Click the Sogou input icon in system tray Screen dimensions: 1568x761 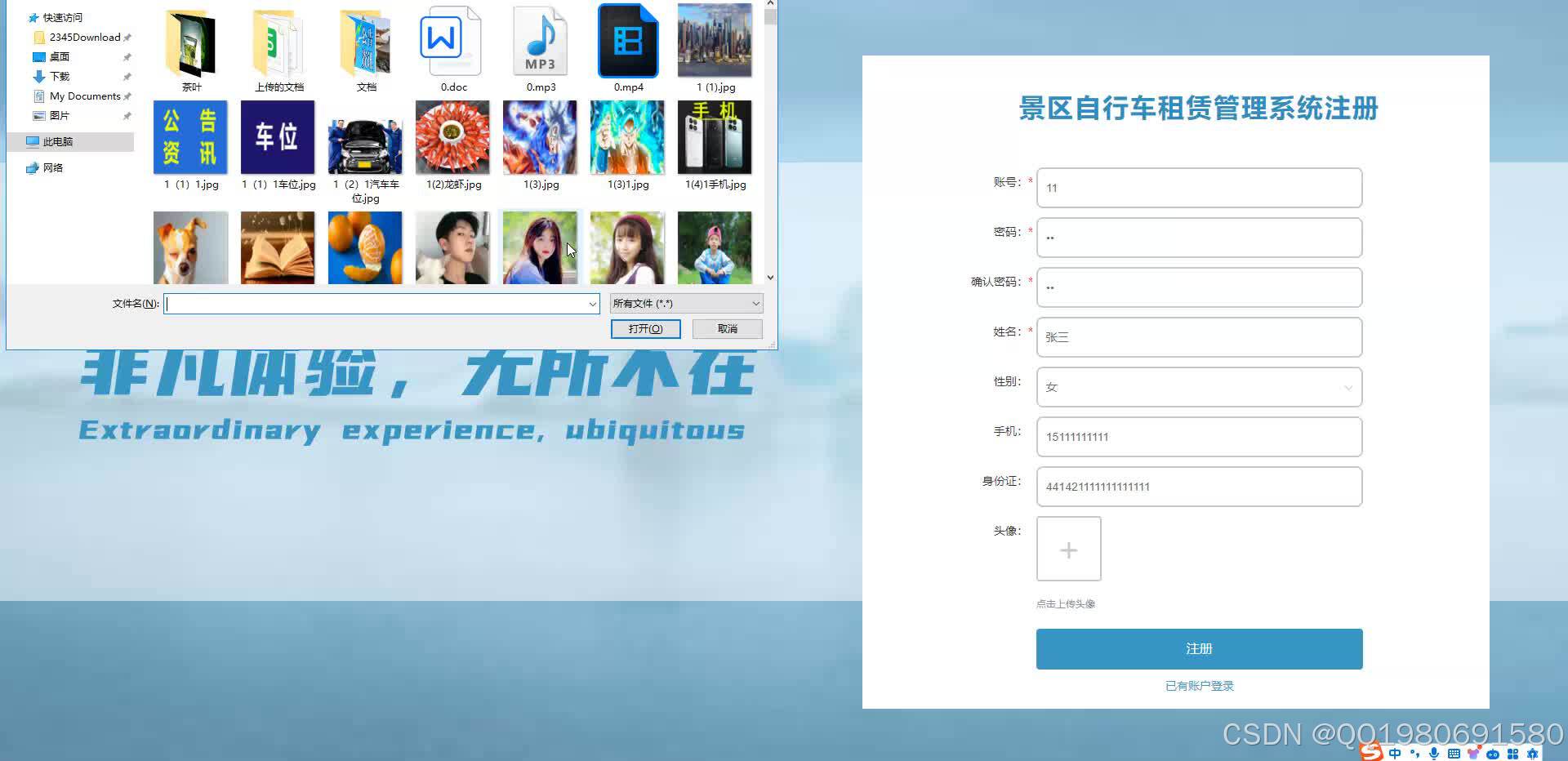[1370, 752]
